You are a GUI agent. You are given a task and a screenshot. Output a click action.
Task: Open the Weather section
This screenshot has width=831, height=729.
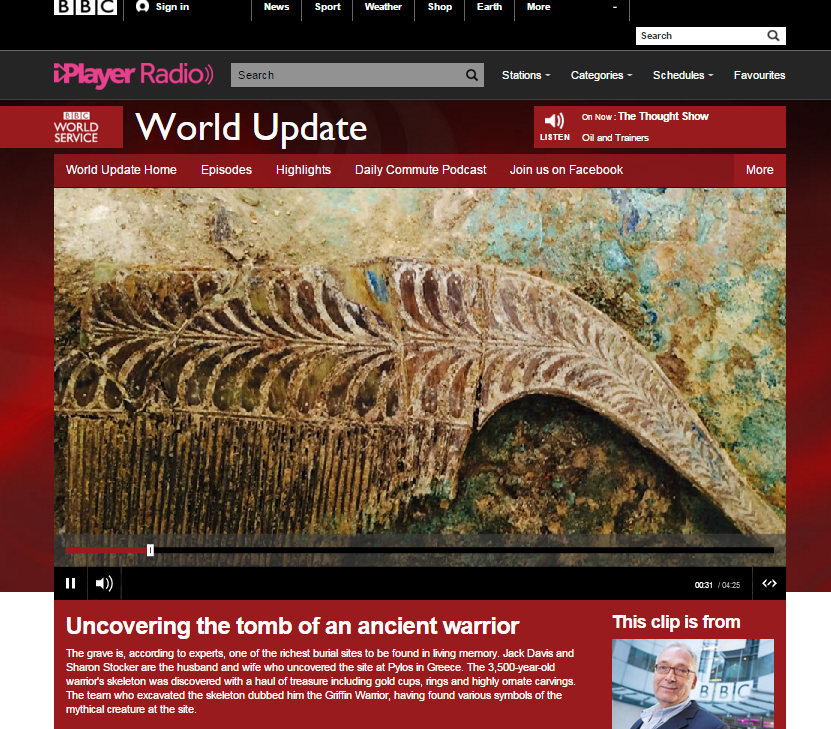383,7
